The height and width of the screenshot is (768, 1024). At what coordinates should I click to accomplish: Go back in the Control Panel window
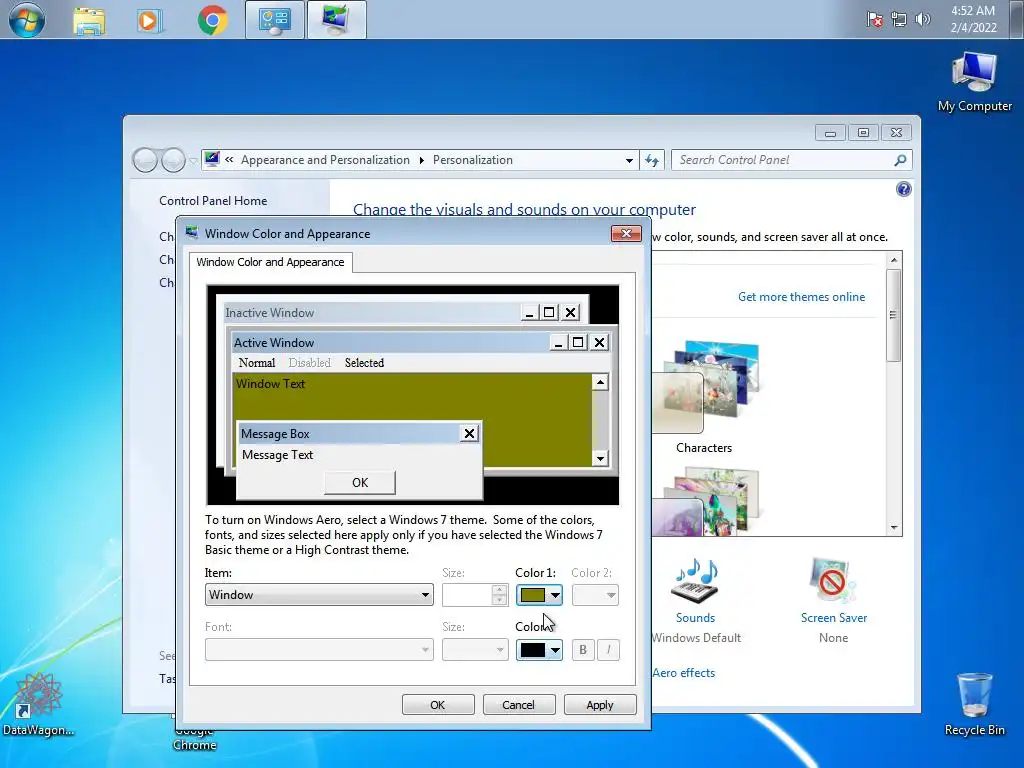click(145, 160)
